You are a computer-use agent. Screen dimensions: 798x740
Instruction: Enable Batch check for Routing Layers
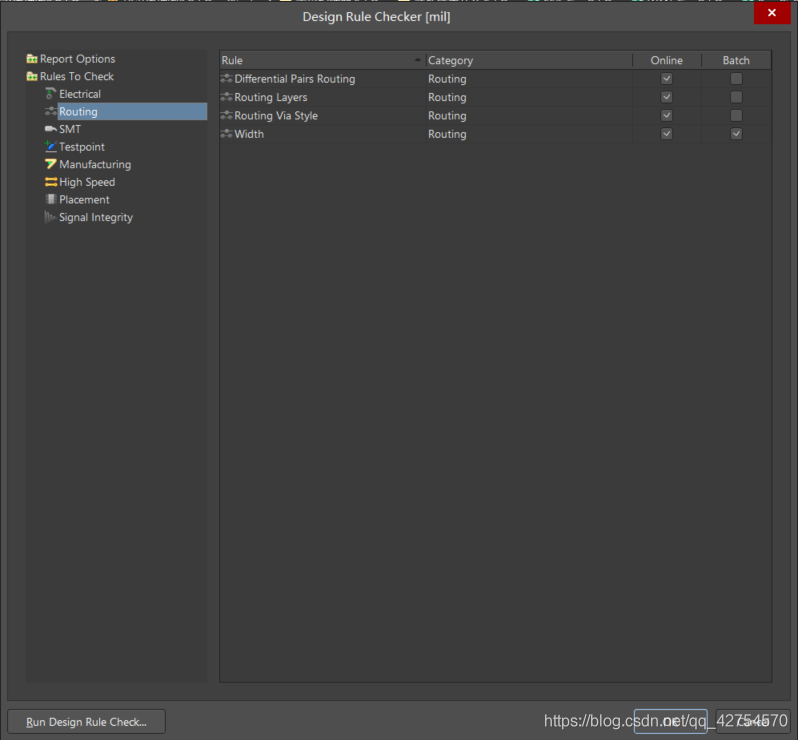pyautogui.click(x=736, y=97)
